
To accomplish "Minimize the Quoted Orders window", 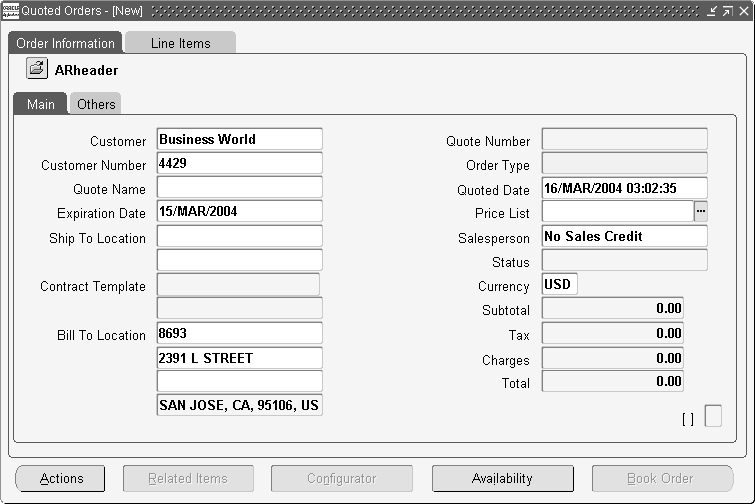I will pyautogui.click(x=712, y=11).
